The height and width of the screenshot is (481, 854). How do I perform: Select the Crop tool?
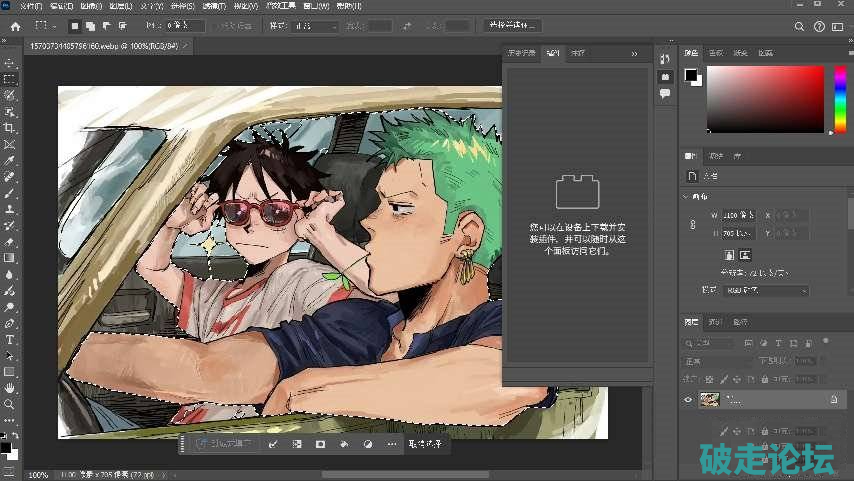10,128
